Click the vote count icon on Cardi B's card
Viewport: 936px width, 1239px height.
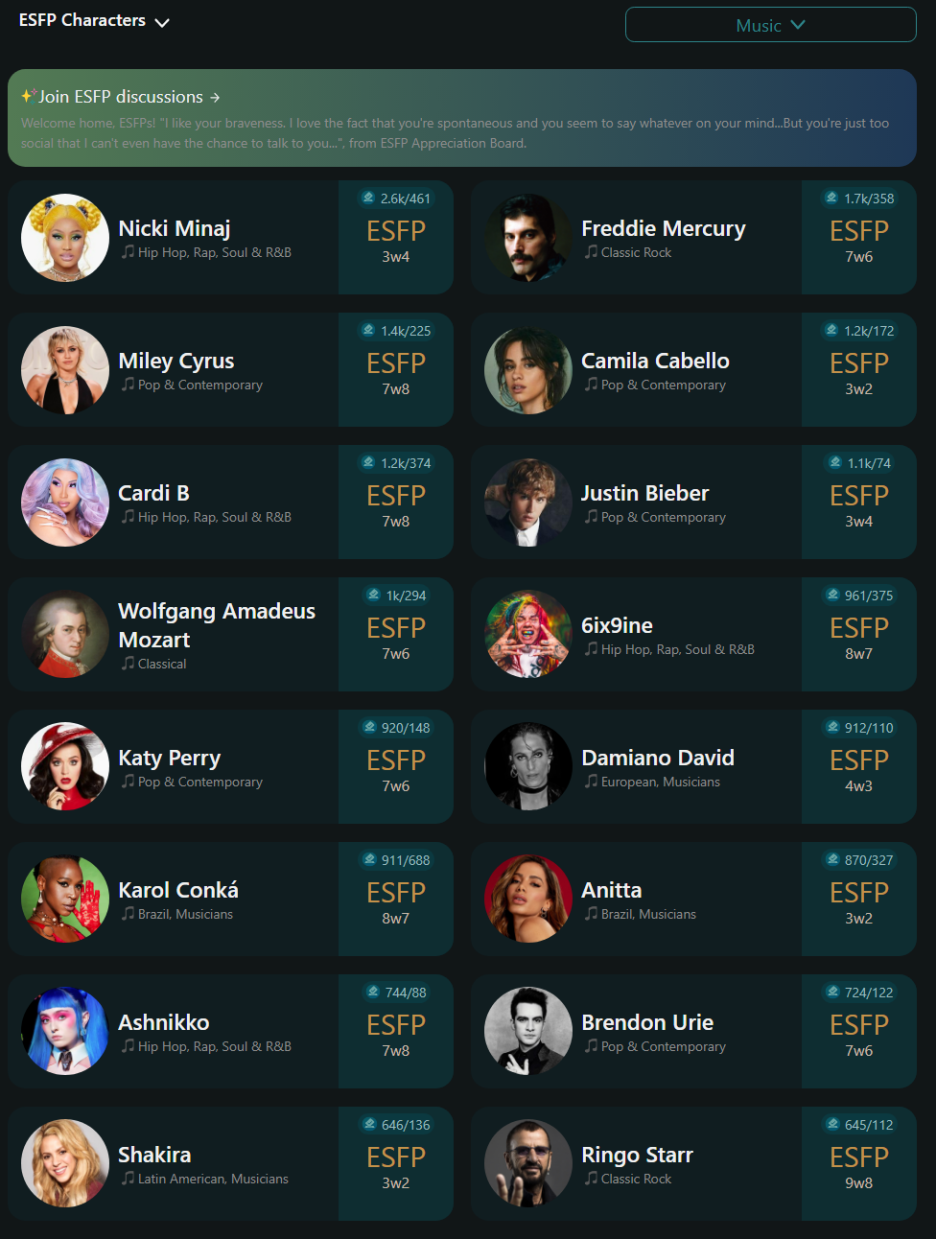(x=369, y=463)
